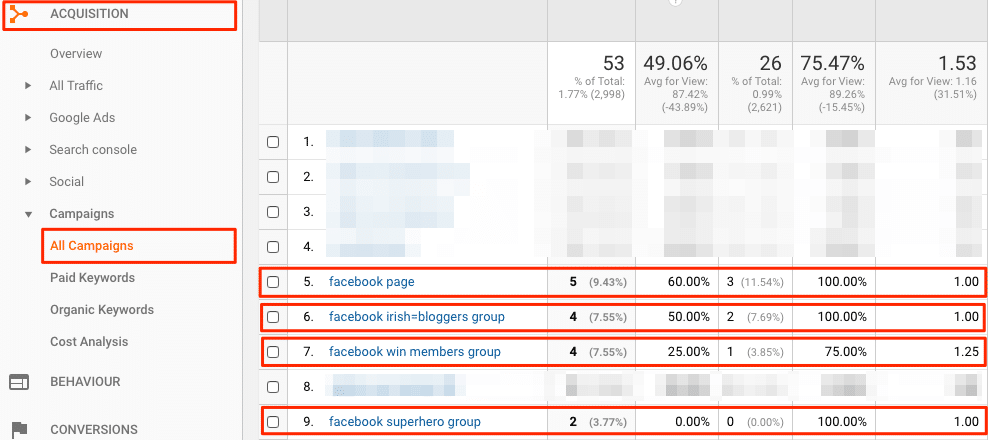Open Organic Keywords report
This screenshot has width=988, height=440.
[101, 310]
